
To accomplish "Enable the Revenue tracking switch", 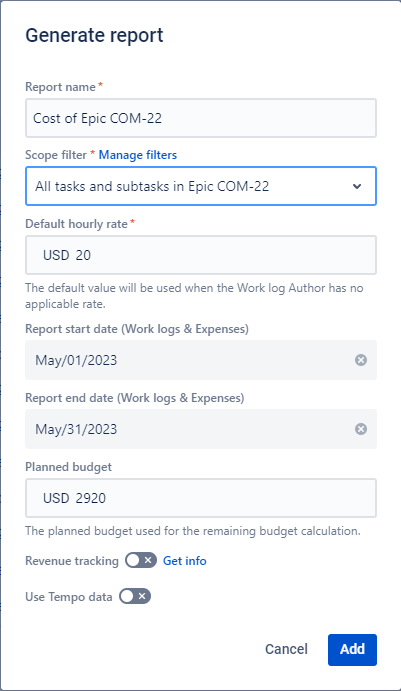I will pos(141,560).
